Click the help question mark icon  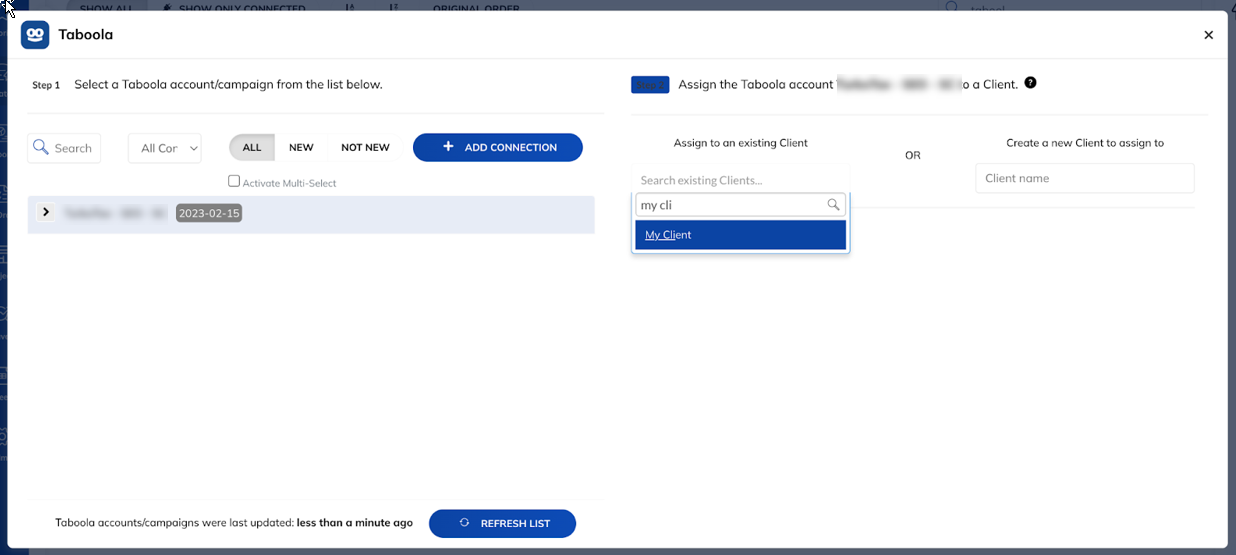pyautogui.click(x=1030, y=83)
